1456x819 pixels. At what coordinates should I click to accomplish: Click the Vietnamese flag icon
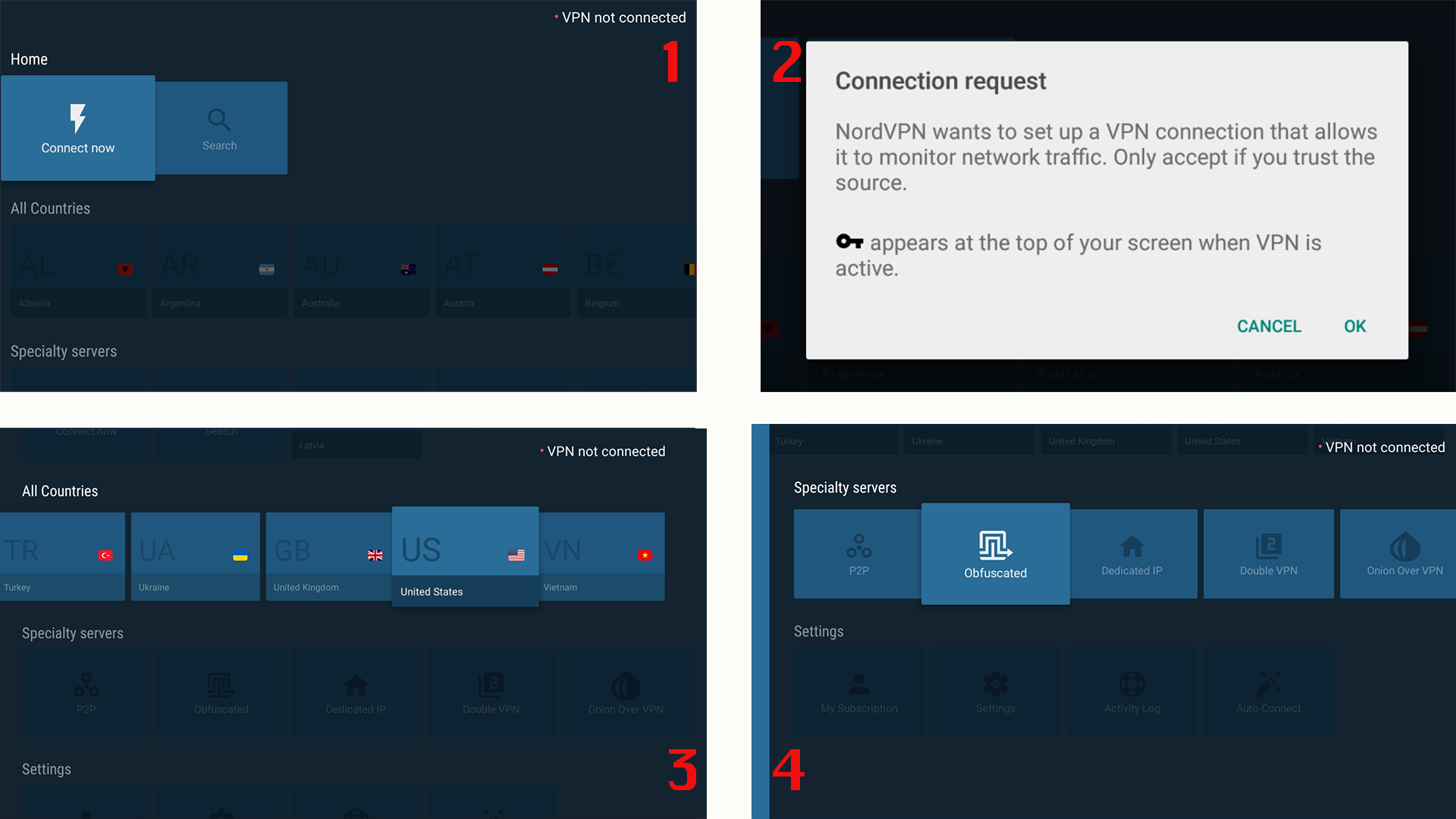[x=645, y=555]
